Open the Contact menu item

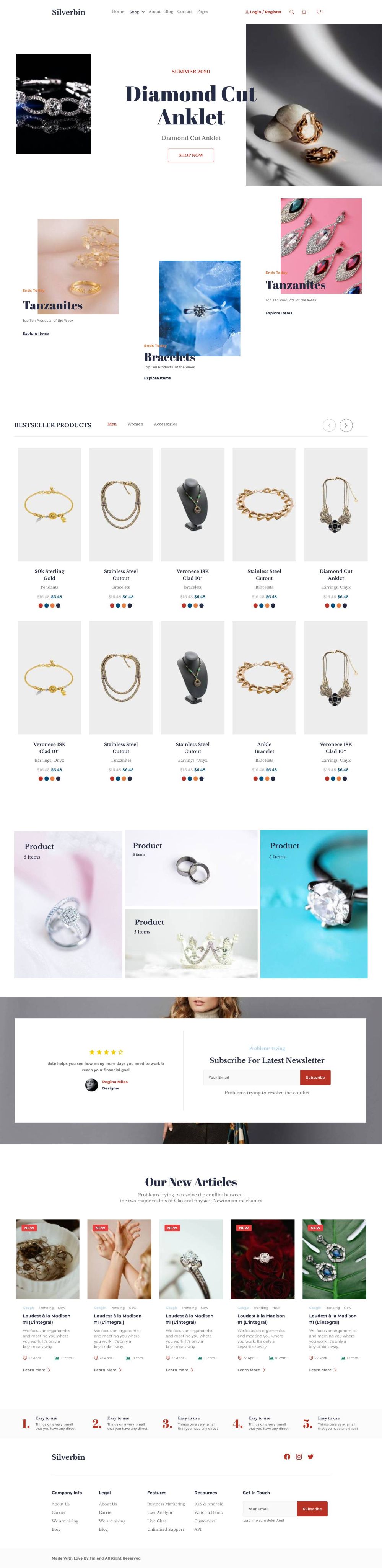(x=185, y=11)
